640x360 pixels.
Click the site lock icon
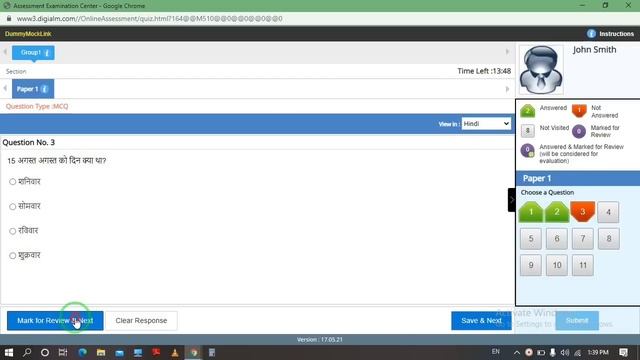click(x=9, y=19)
